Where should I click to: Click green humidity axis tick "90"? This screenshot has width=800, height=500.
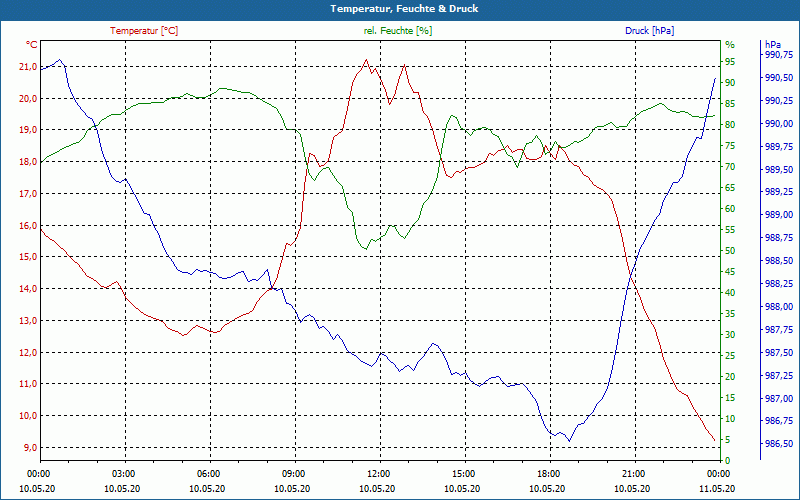730,83
